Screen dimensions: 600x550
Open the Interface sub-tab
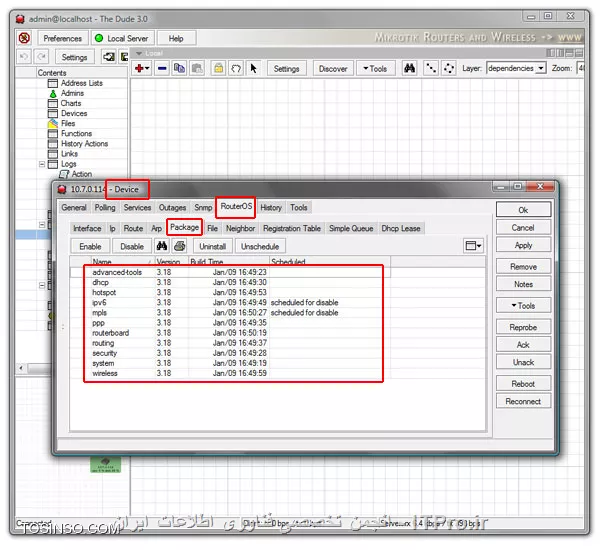point(87,228)
